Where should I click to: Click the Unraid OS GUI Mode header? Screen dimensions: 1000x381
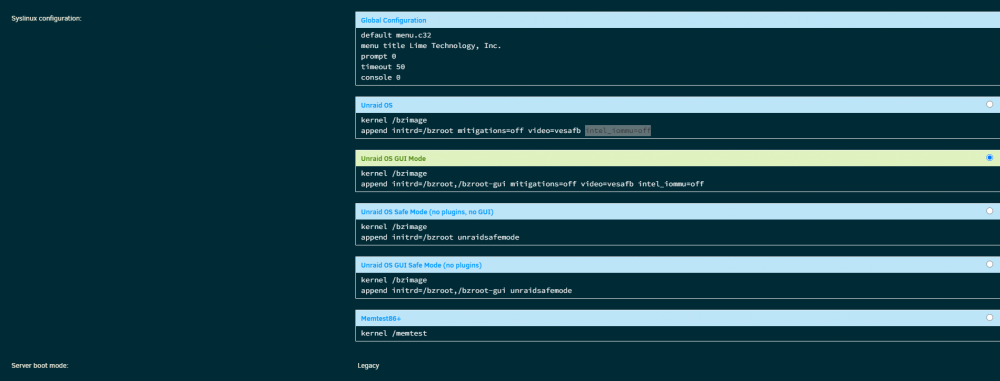click(677, 158)
